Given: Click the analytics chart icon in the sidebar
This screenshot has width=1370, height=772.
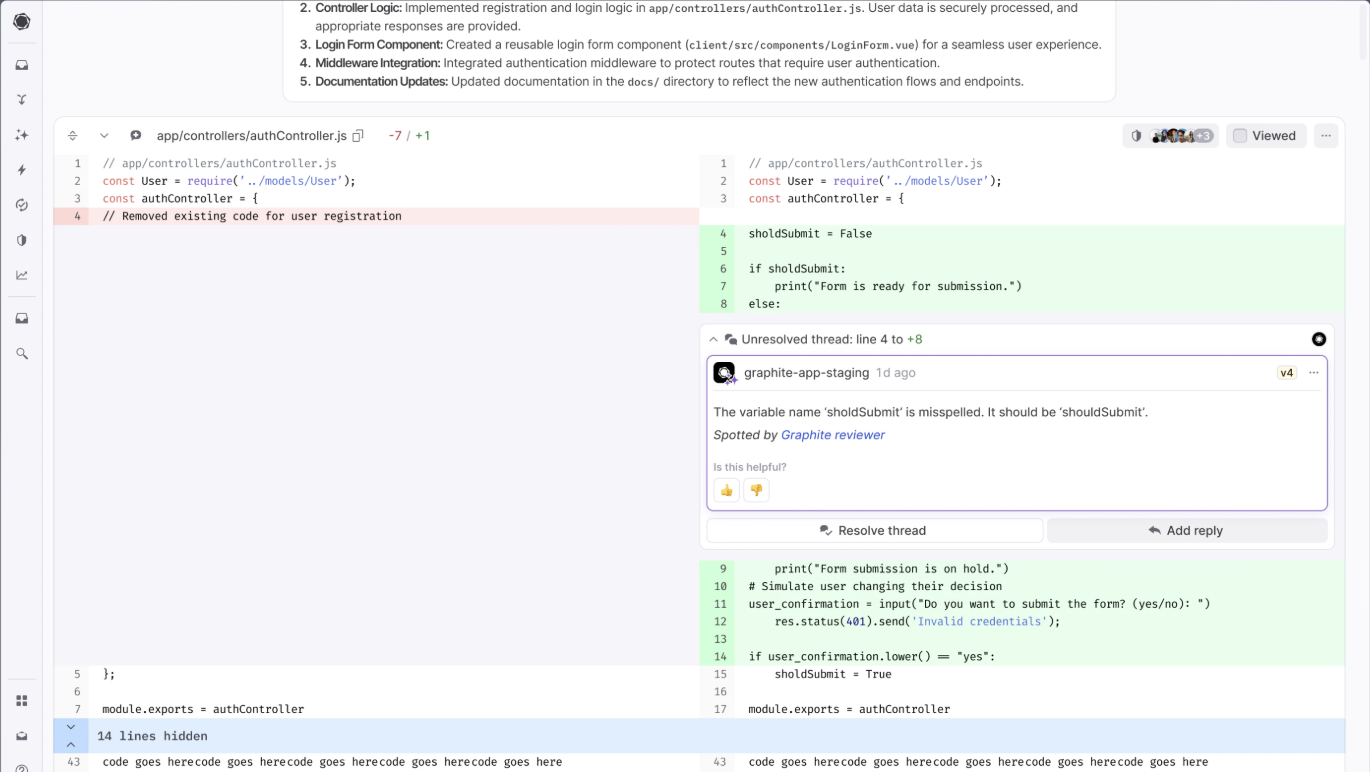Looking at the screenshot, I should coord(21,275).
